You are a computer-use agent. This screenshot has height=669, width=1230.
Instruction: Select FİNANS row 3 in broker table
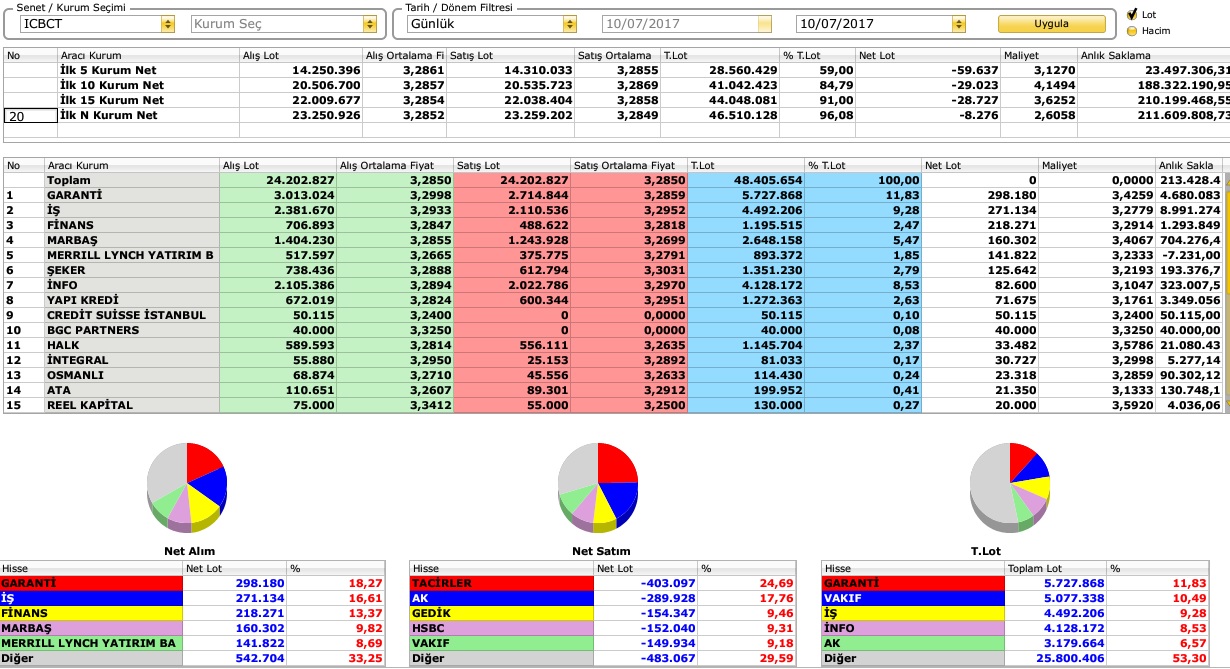614,225
